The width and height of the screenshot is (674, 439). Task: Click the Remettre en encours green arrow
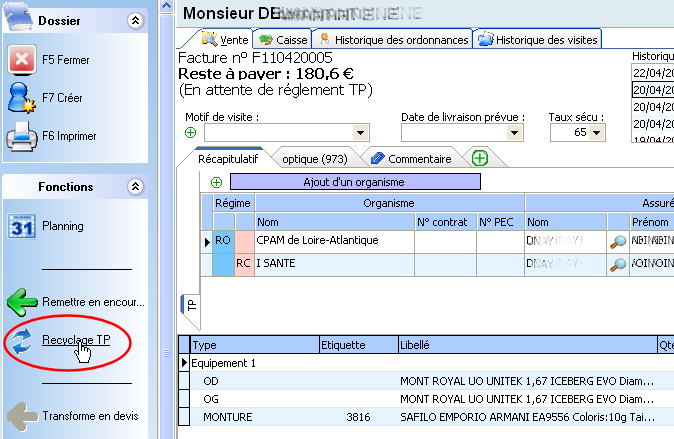(x=22, y=302)
